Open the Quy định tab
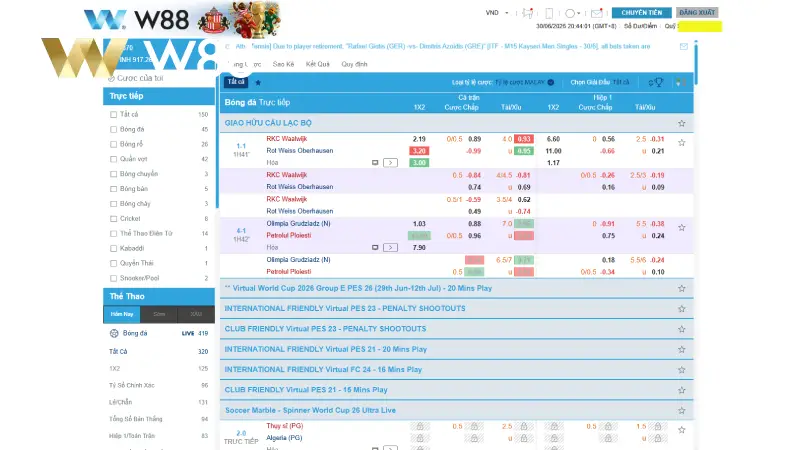This screenshot has width=800, height=450. [x=354, y=64]
